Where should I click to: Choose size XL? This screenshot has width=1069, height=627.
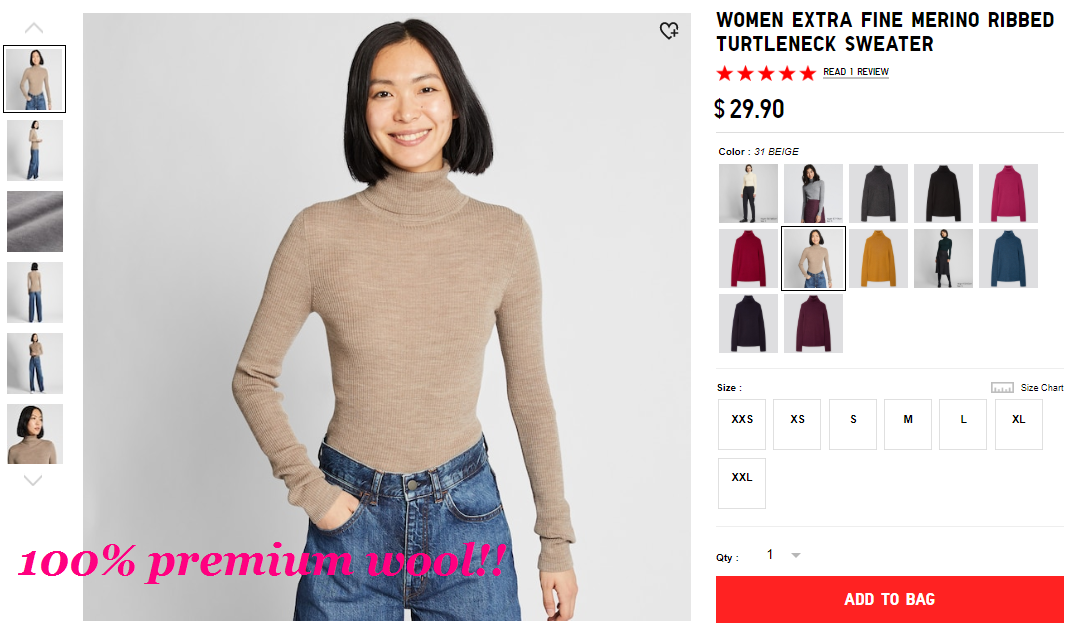point(1019,424)
